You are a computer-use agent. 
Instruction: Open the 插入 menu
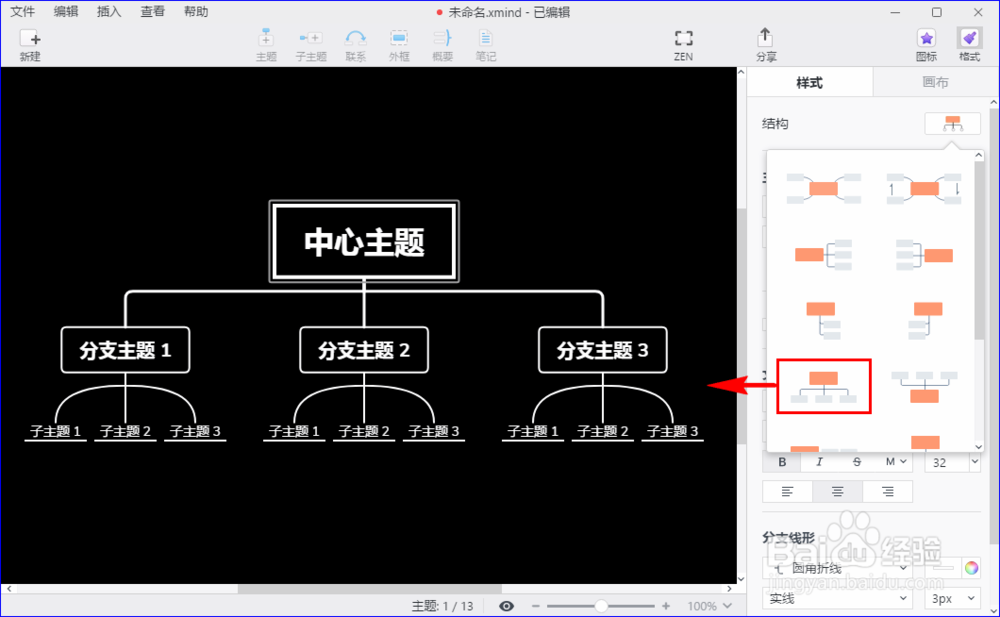click(109, 11)
